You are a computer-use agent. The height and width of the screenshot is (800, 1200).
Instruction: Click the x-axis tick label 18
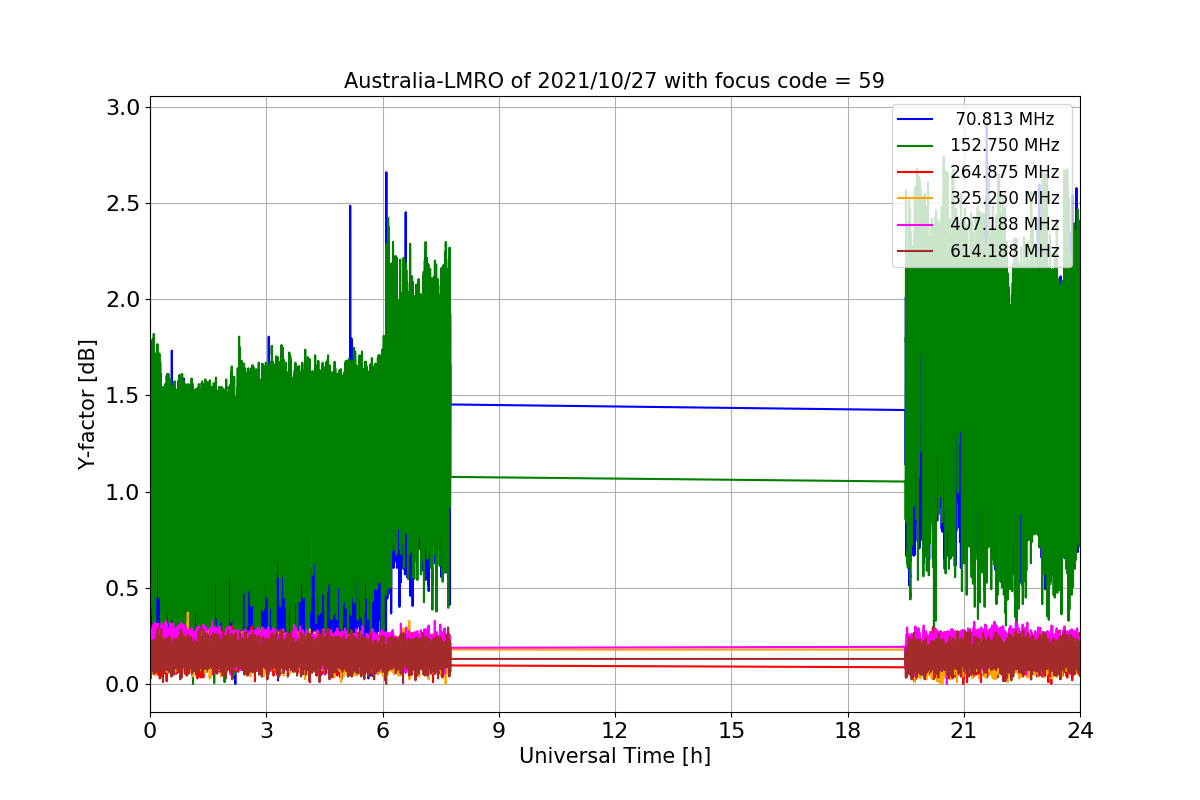coord(847,730)
